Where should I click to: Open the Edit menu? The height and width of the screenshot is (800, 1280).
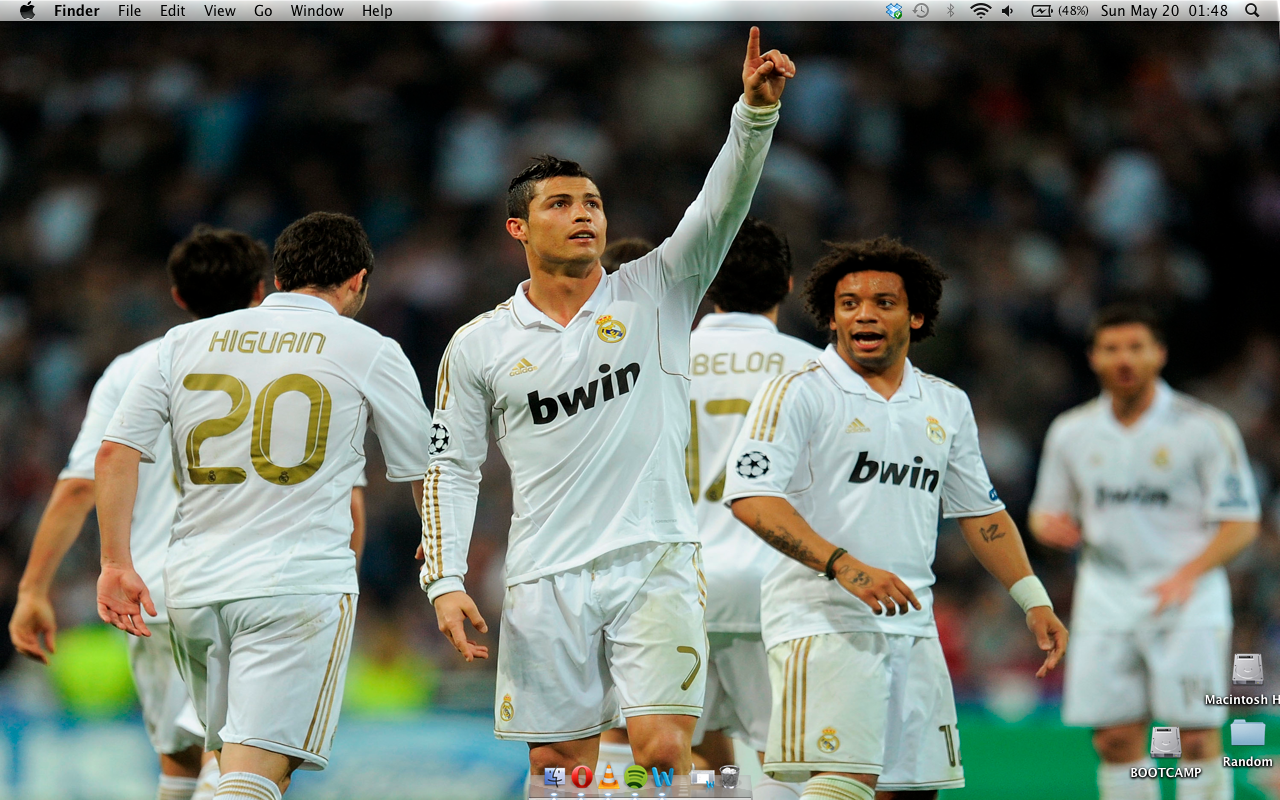pos(172,11)
